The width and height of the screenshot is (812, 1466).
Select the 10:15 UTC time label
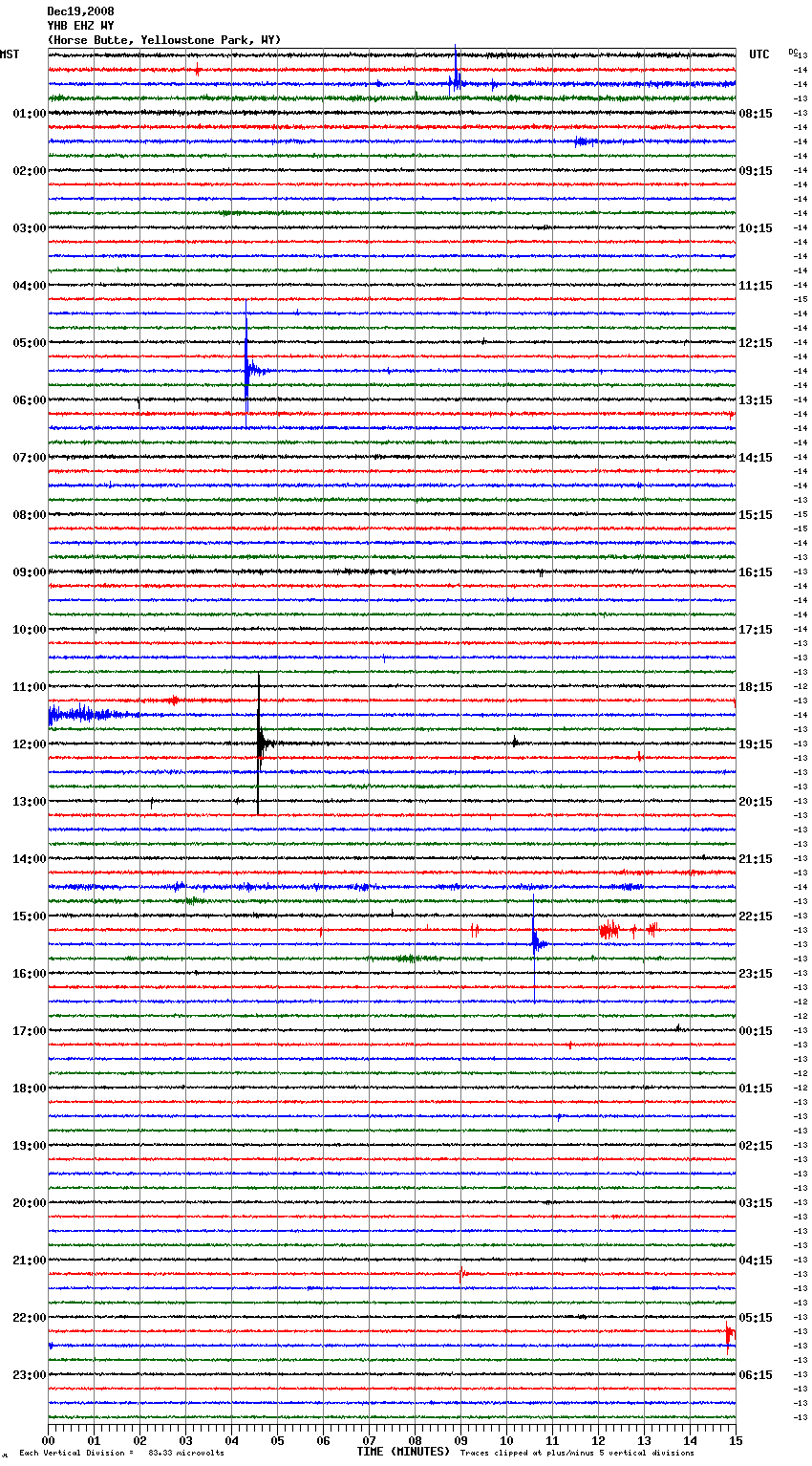click(x=756, y=228)
